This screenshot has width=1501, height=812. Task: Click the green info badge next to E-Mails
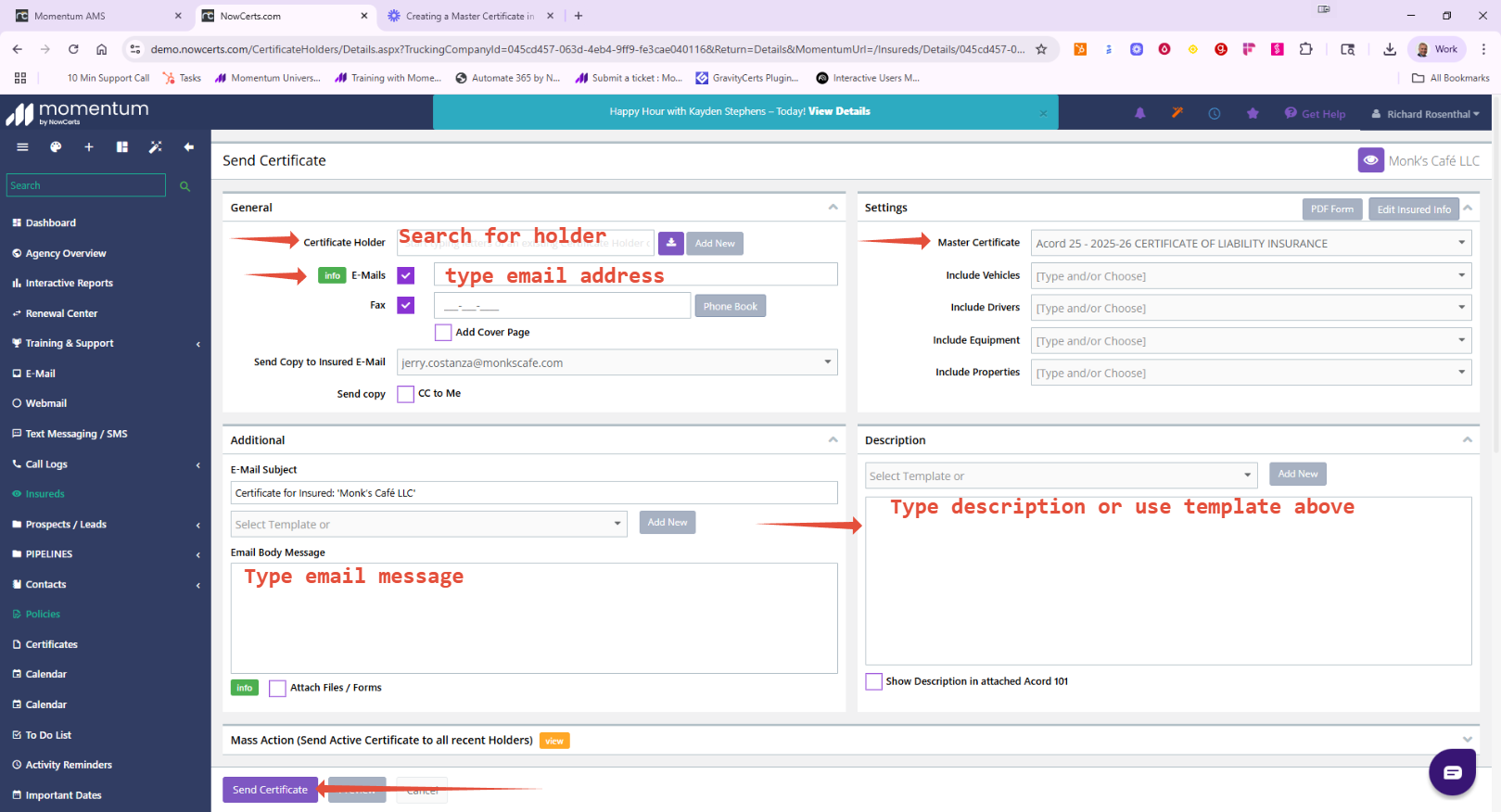[332, 275]
